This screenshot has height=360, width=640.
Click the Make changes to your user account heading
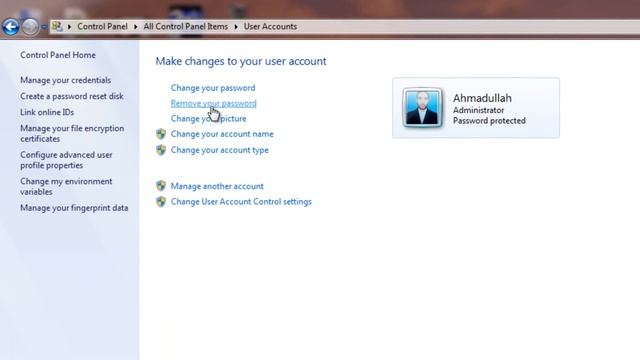[x=241, y=61]
